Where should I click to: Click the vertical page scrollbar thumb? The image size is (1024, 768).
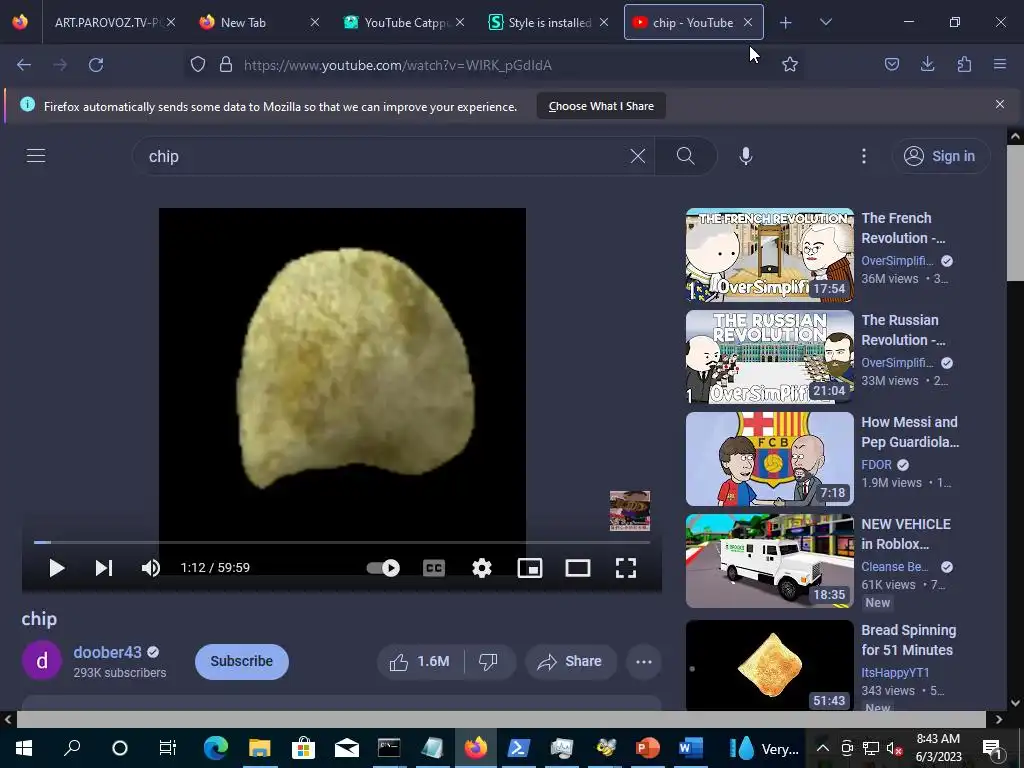click(1015, 213)
